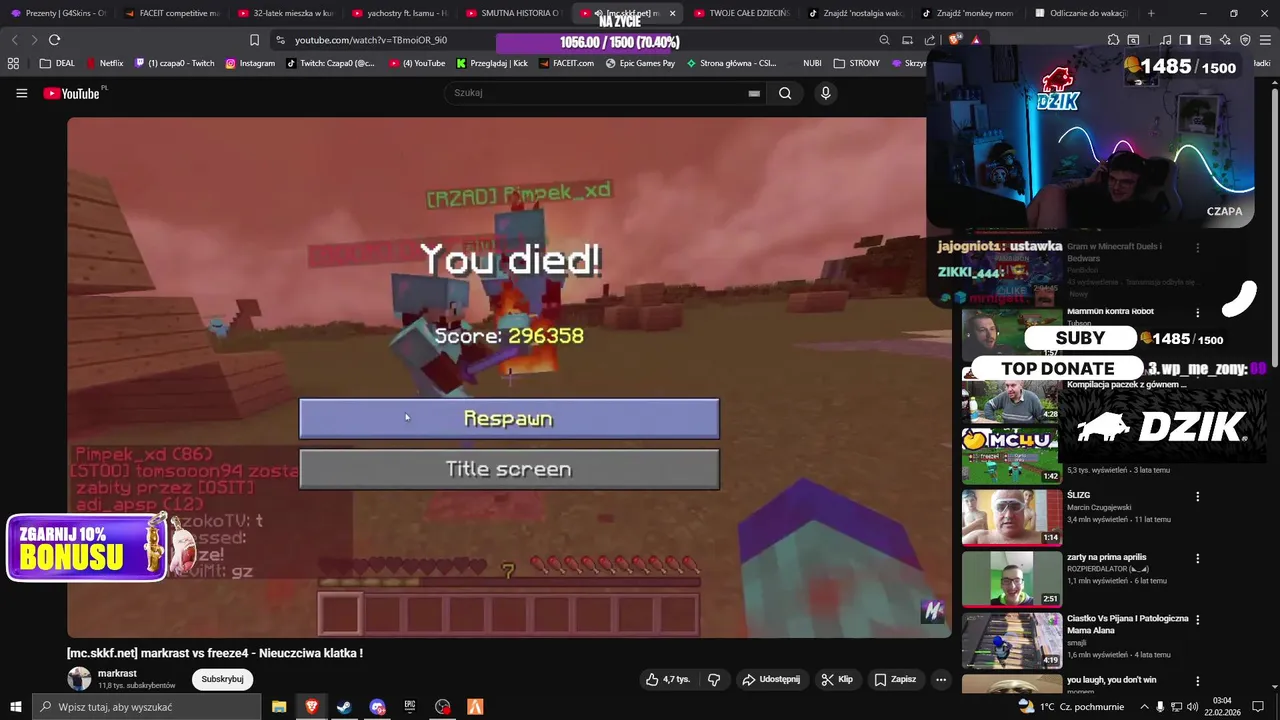
Task: Switch to the FACEIT competitive tab
Action: coord(172,13)
